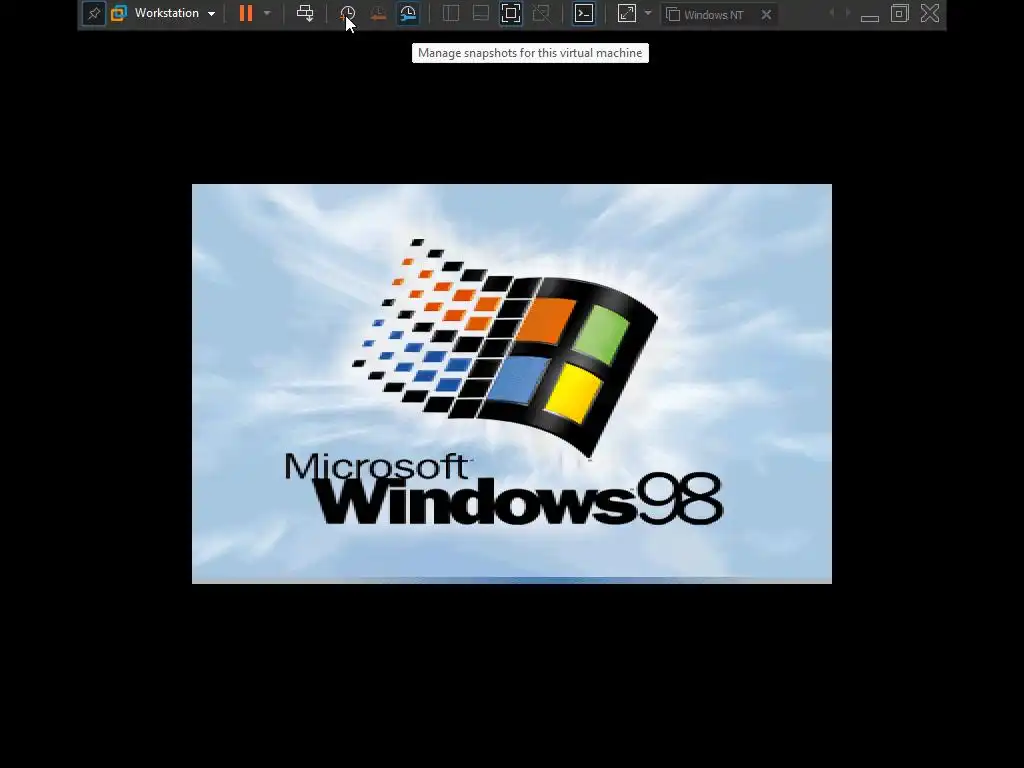Viewport: 1024px width, 768px height.
Task: Close the Windows NT tab
Action: coord(767,14)
